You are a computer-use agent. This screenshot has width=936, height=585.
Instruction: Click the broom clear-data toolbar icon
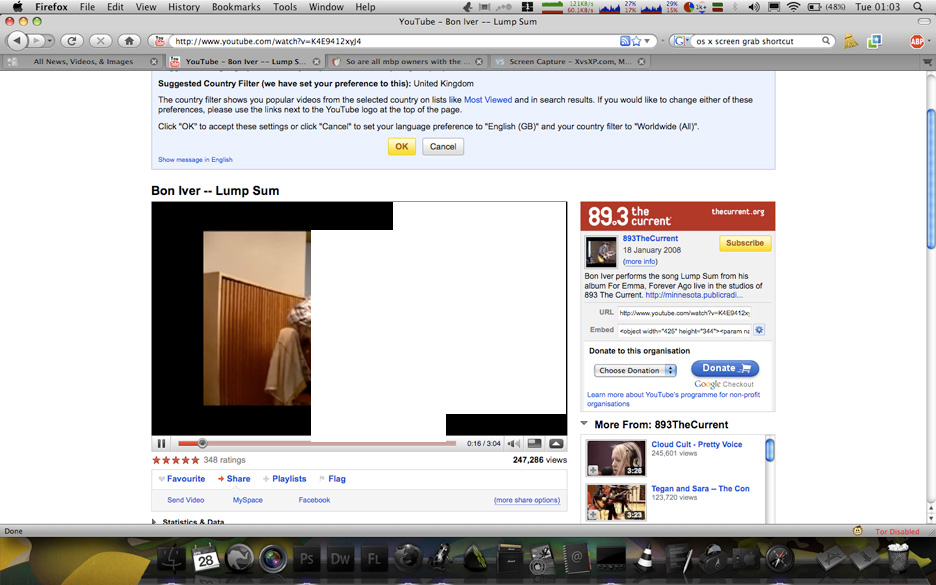tap(851, 41)
